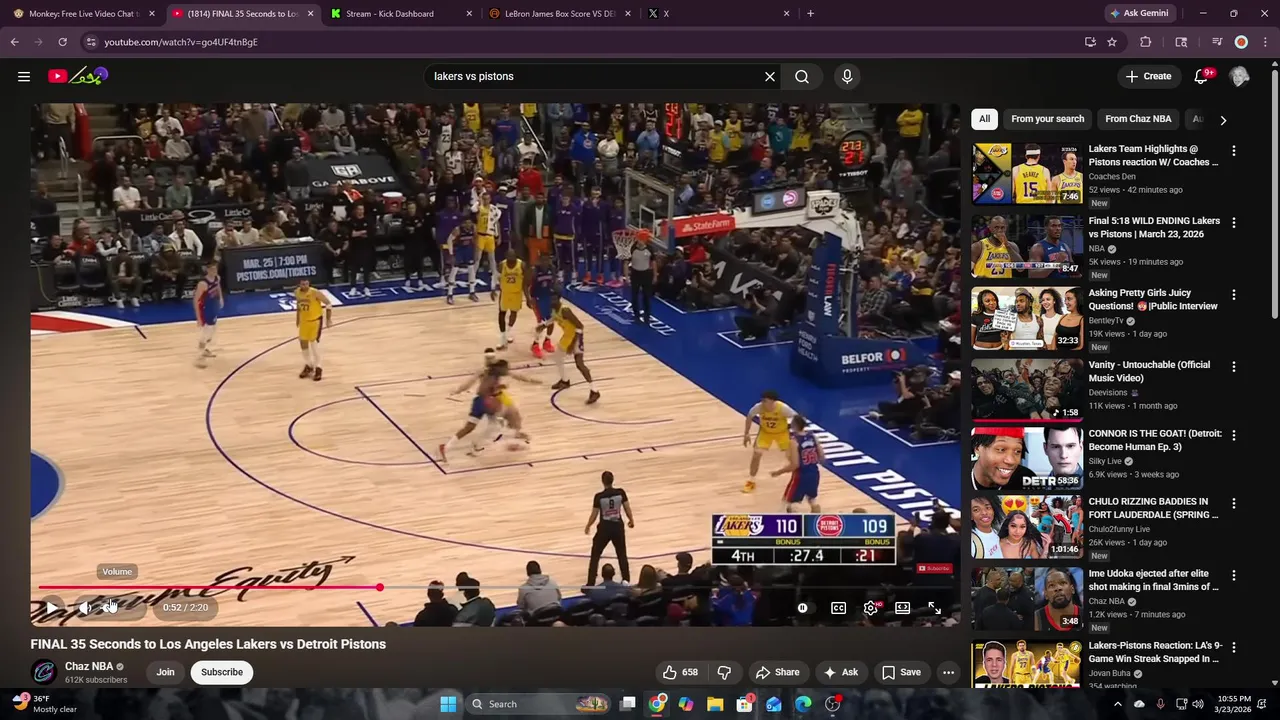1280x720 pixels.
Task: Open Chaz NBA channel name link
Action: tap(89, 666)
